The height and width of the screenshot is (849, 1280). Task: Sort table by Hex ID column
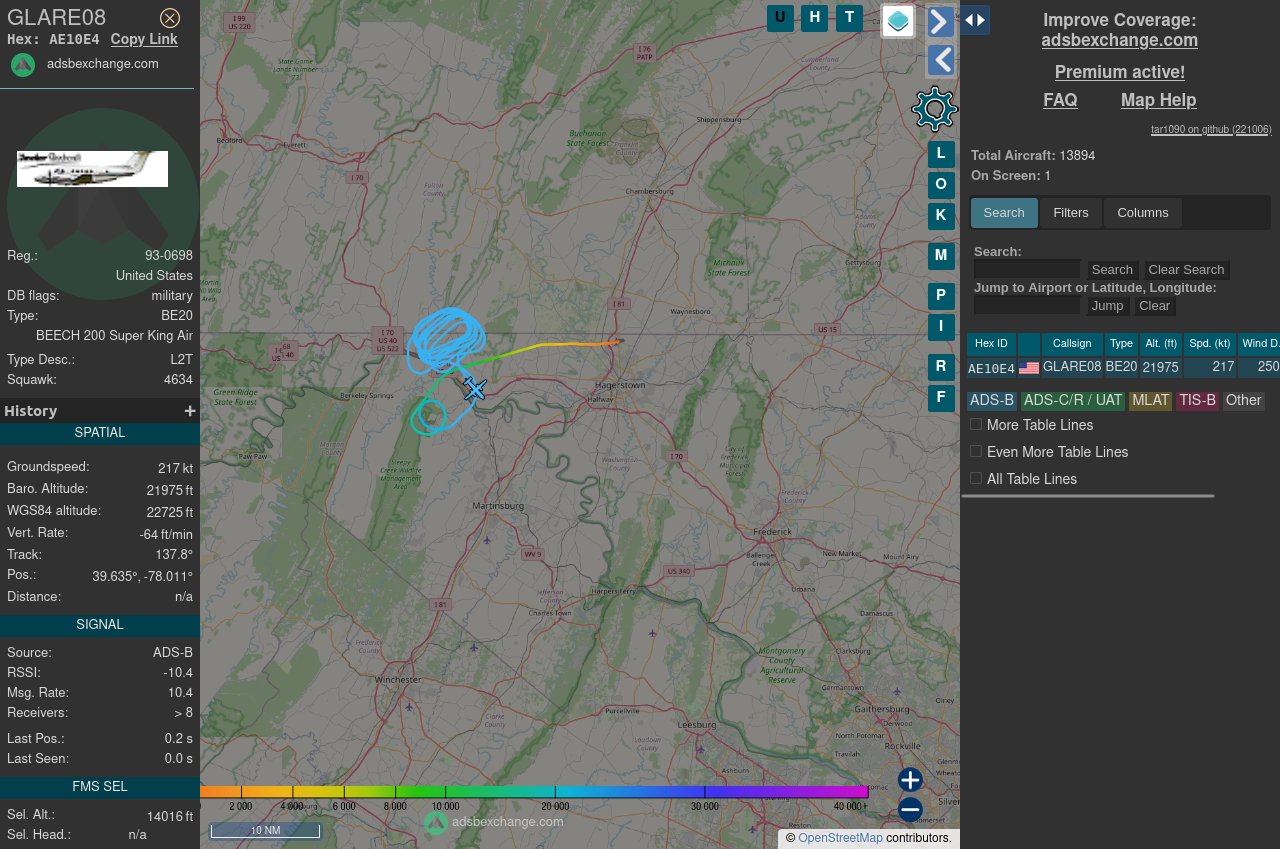(991, 344)
